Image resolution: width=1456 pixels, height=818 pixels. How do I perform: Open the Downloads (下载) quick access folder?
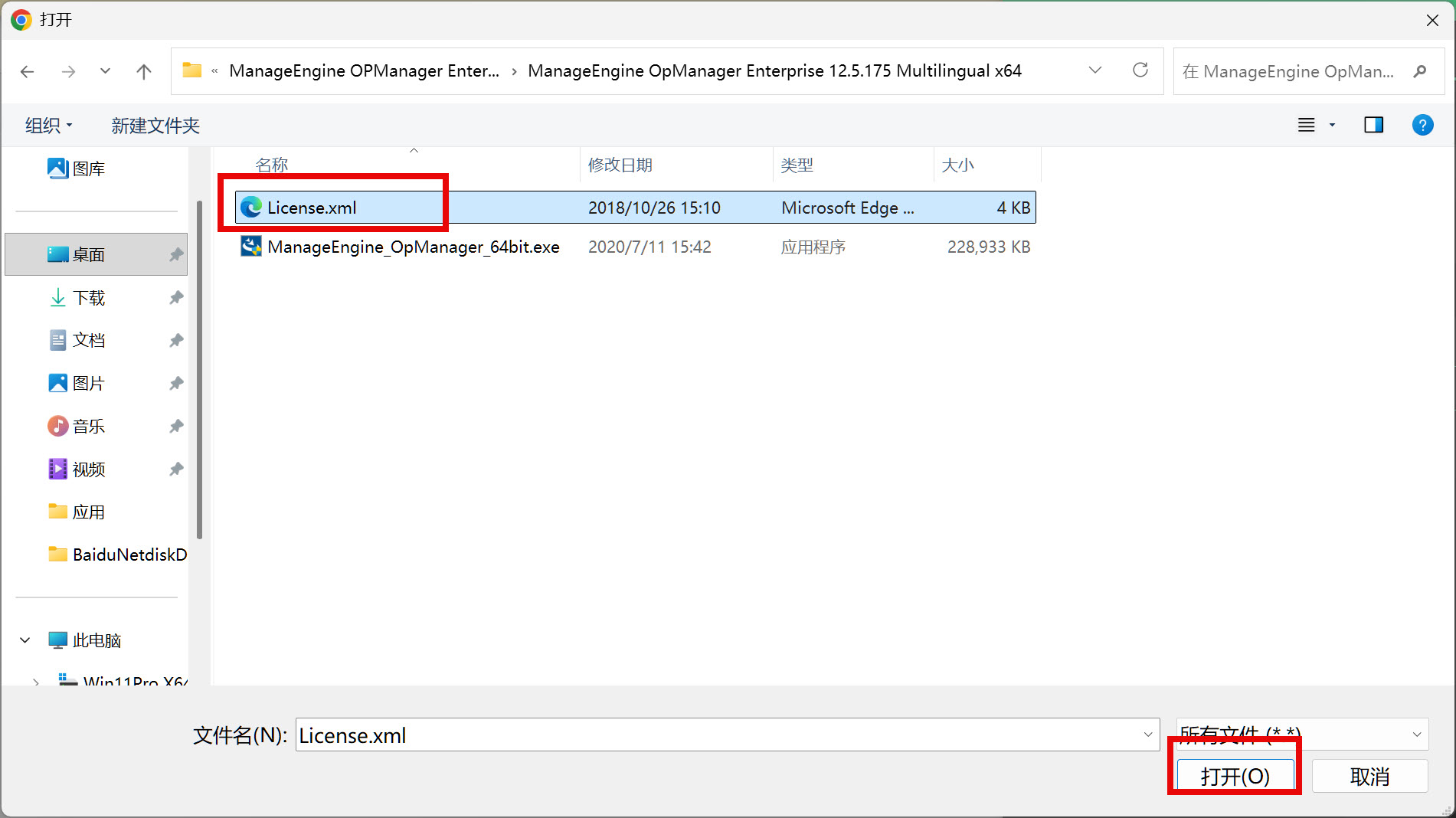pos(89,297)
